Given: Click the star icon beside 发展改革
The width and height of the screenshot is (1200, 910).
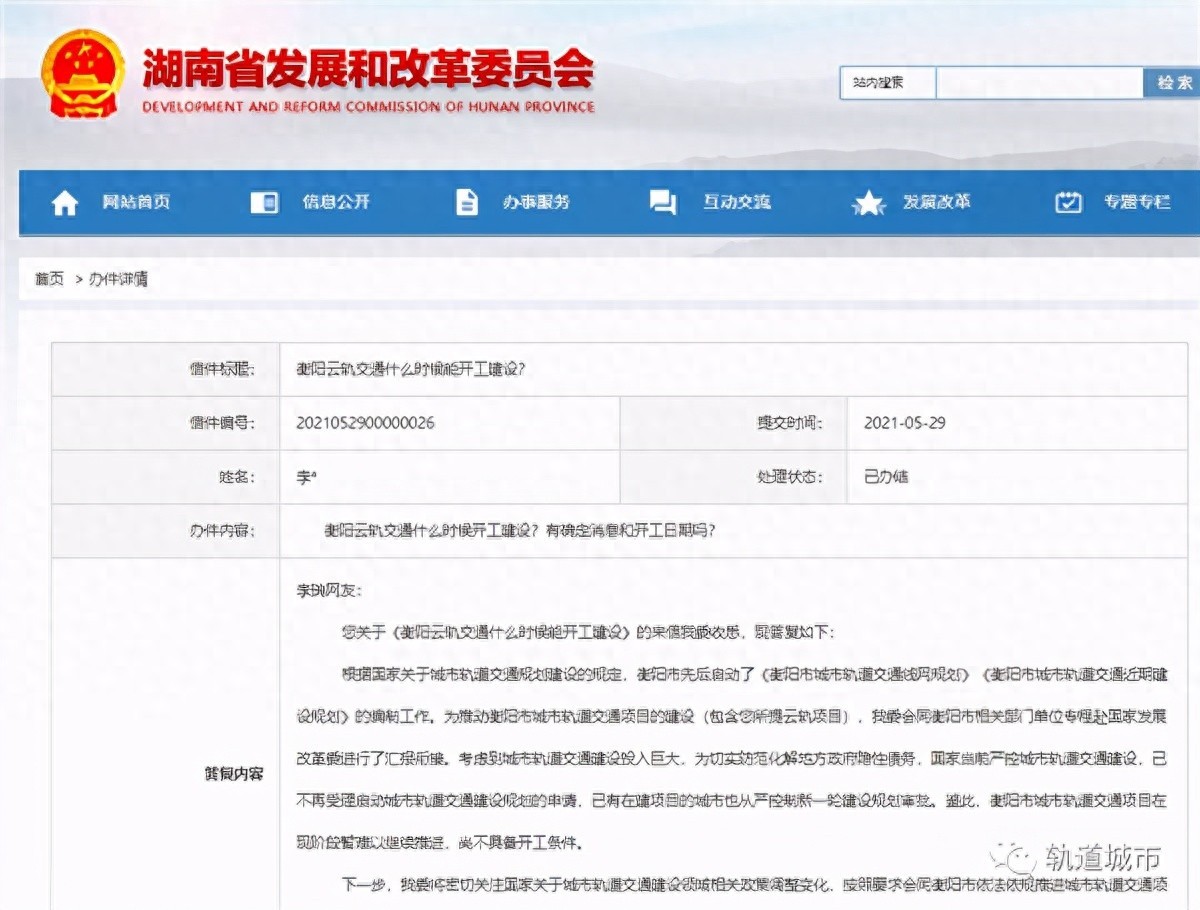Looking at the screenshot, I should pyautogui.click(x=867, y=204).
